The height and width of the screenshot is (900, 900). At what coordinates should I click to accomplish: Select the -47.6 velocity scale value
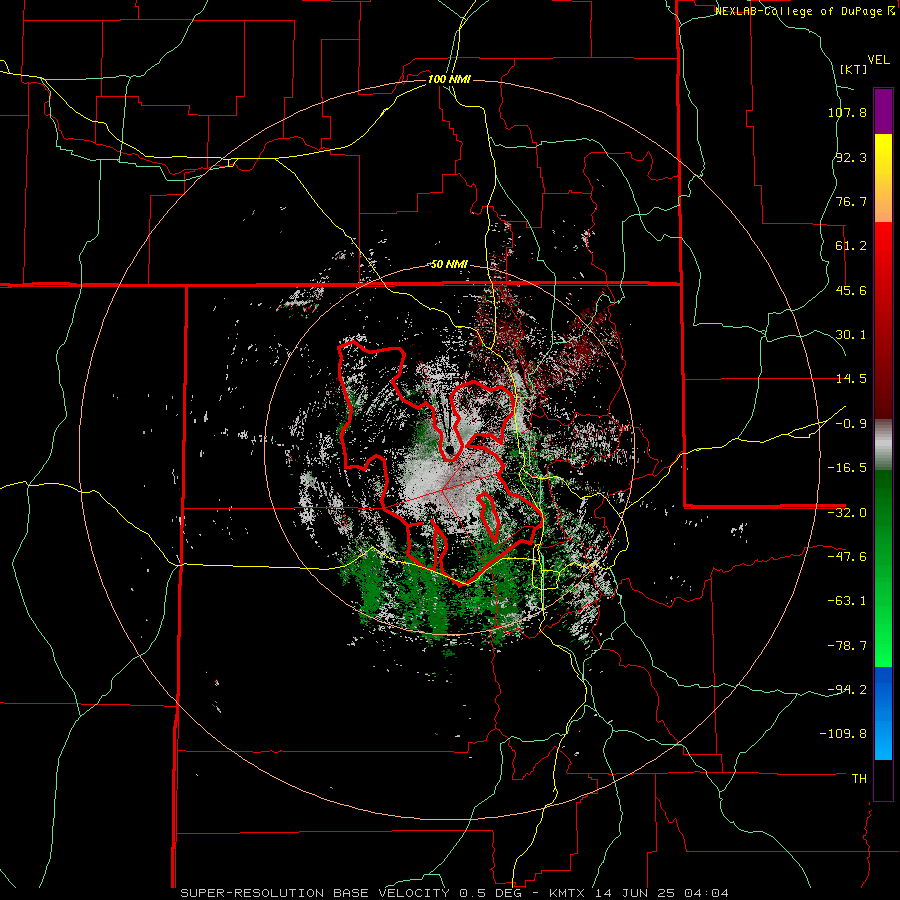[847, 557]
